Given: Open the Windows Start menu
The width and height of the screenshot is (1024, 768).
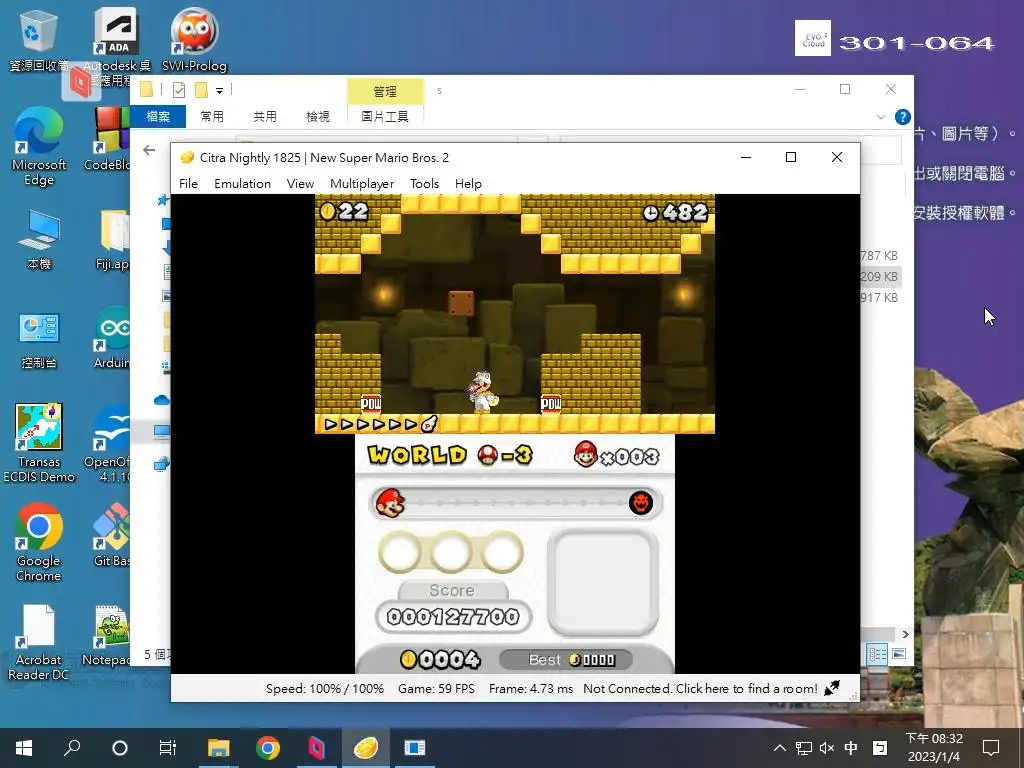Looking at the screenshot, I should coord(24,747).
